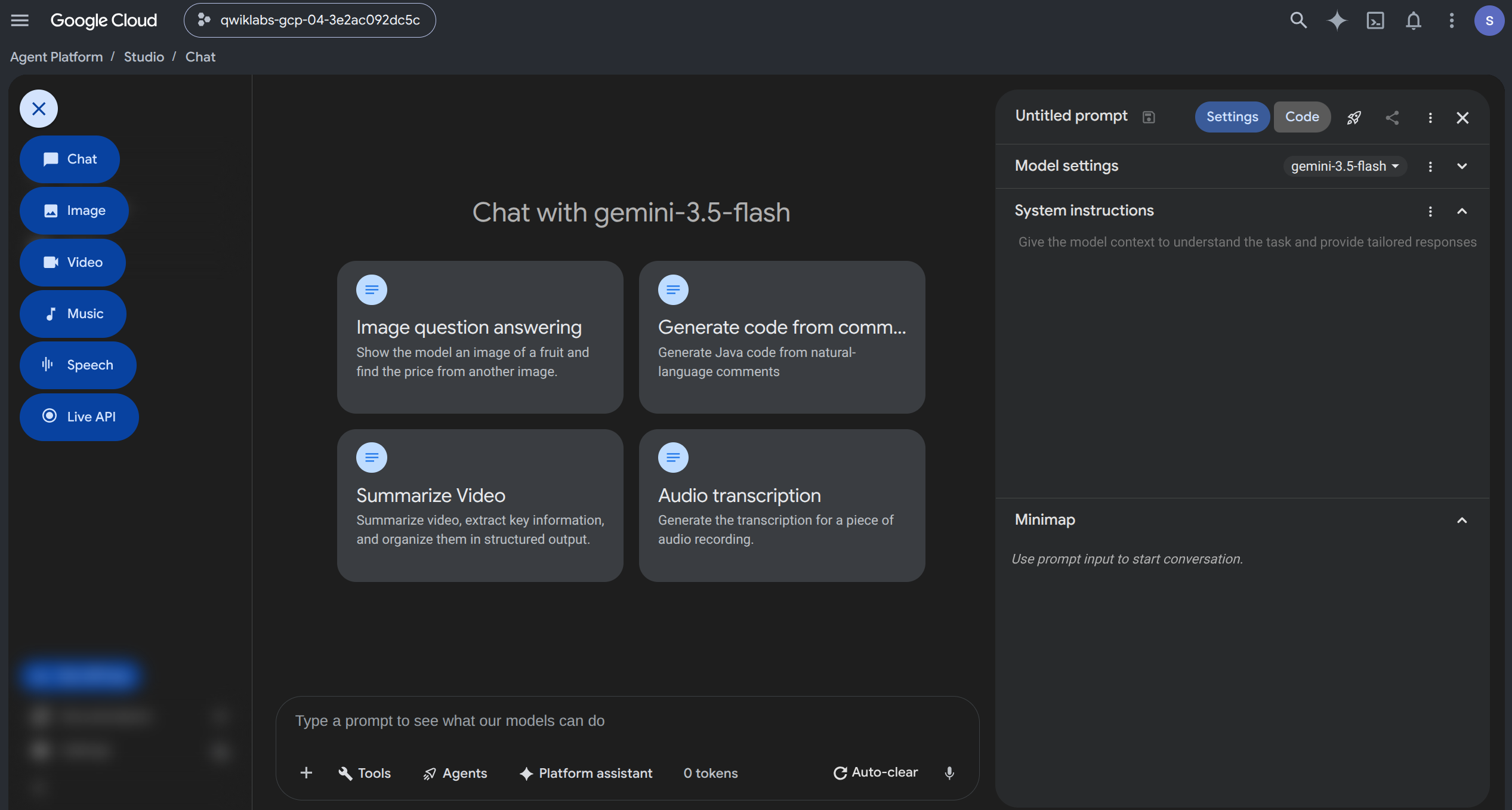Click the user avatar S

tap(1489, 20)
